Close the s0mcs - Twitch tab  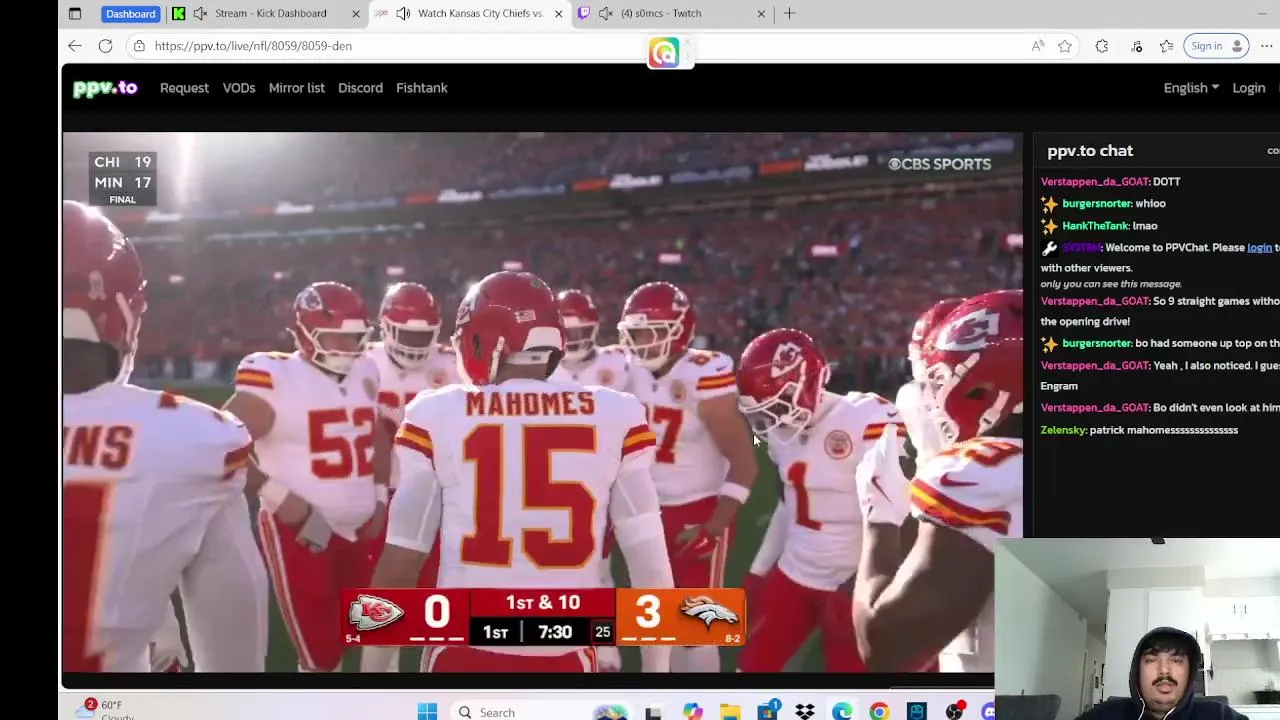coord(761,14)
